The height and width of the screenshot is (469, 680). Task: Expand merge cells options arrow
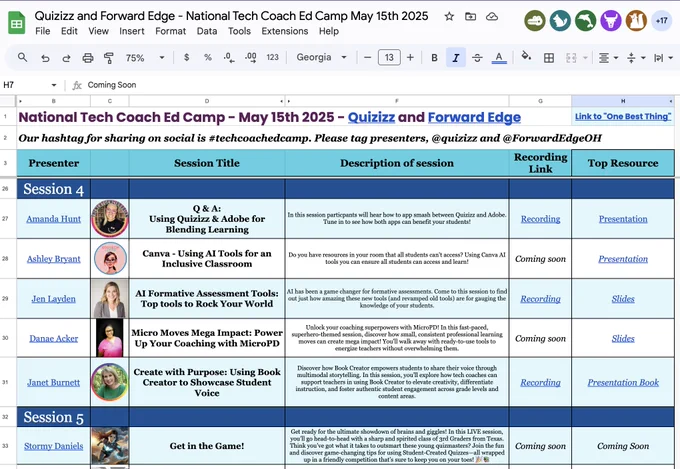pyautogui.click(x=585, y=58)
